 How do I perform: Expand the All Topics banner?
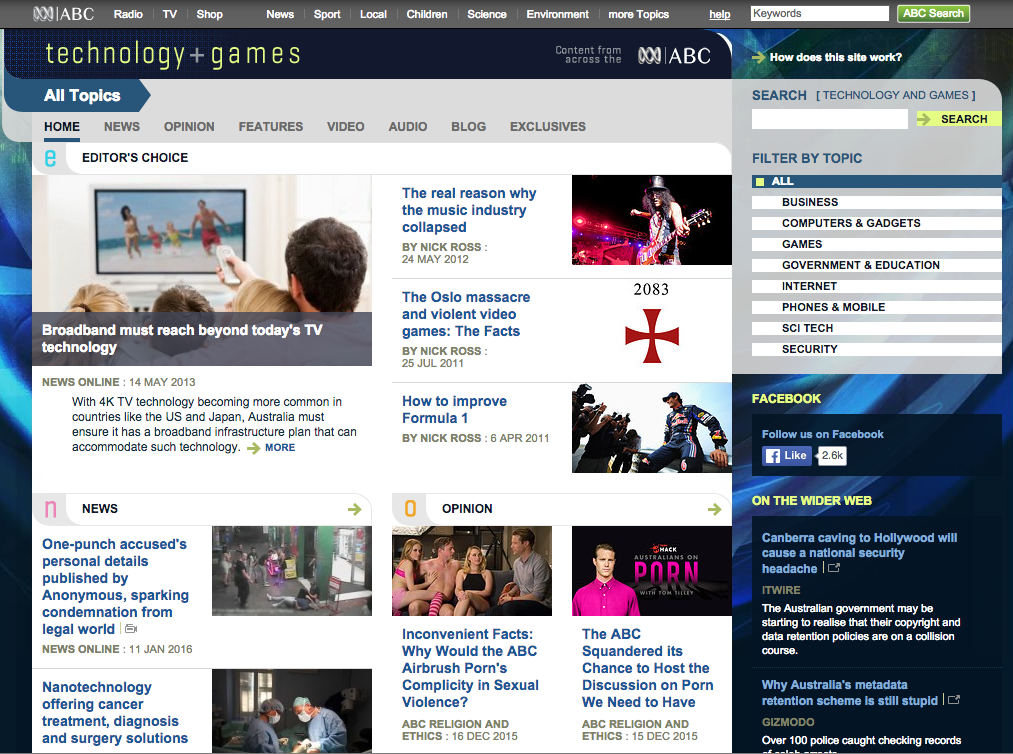[82, 96]
